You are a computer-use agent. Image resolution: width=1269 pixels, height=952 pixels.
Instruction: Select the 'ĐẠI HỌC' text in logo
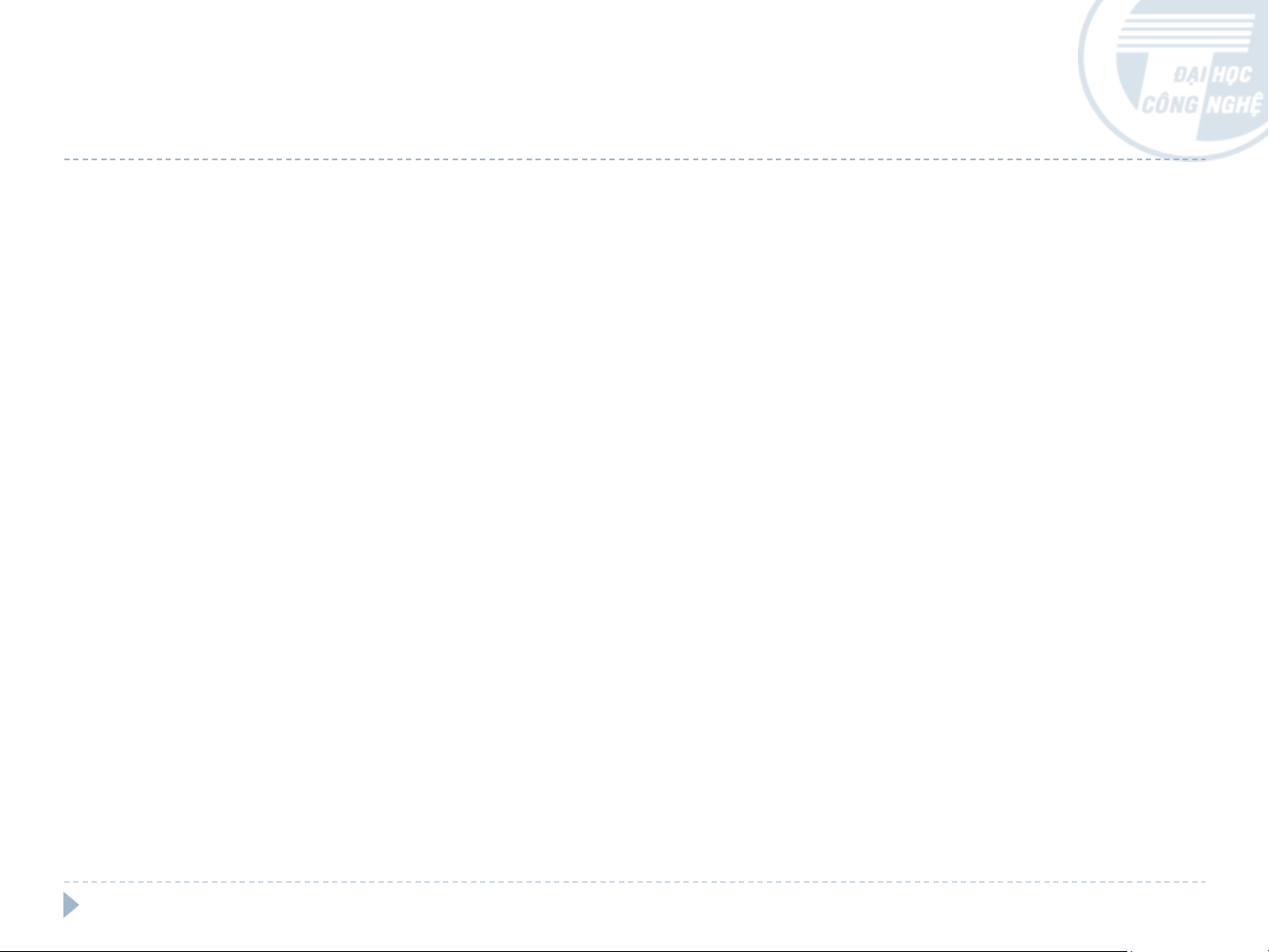point(1212,74)
